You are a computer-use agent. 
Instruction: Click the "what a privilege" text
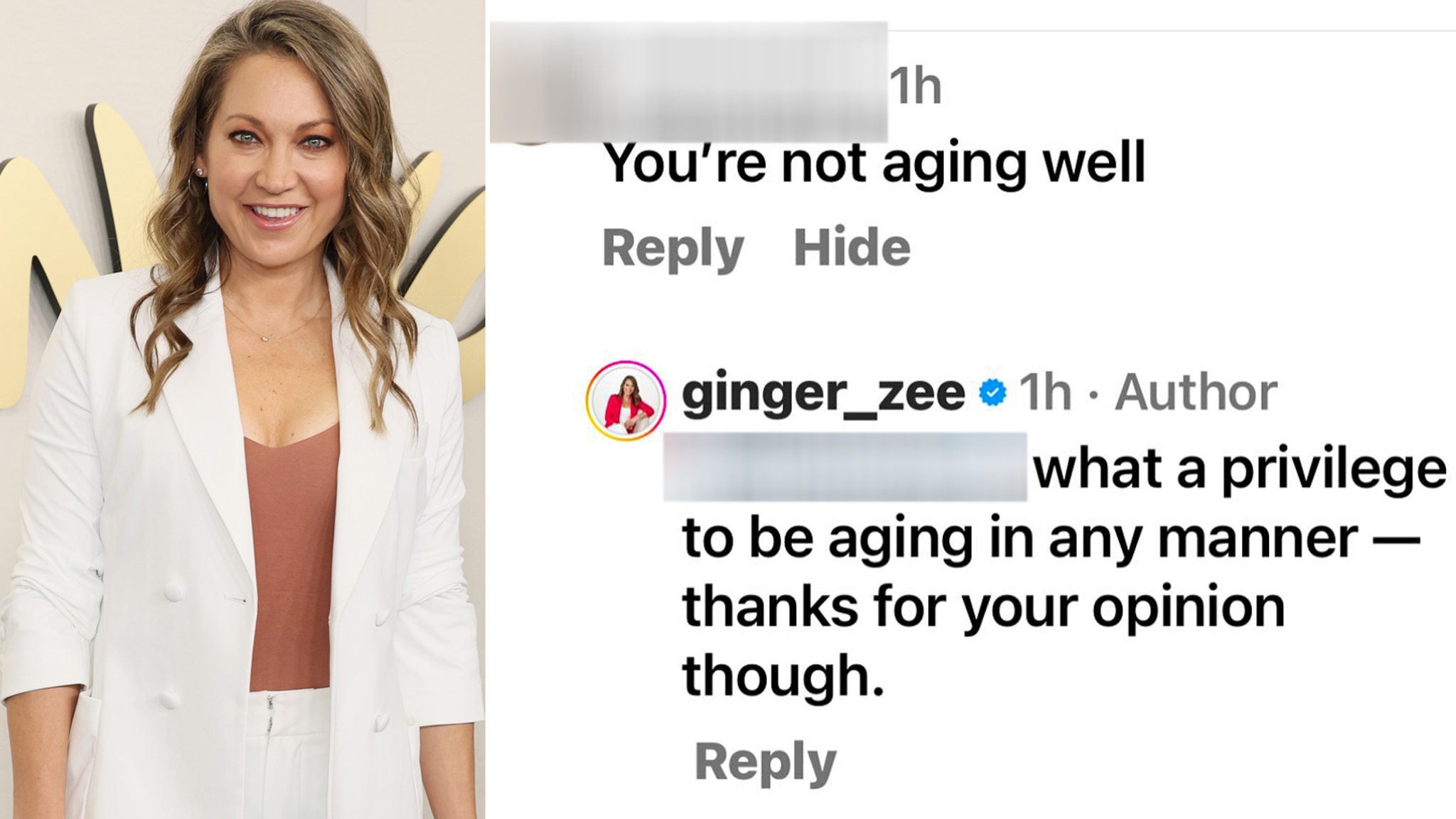click(1240, 471)
